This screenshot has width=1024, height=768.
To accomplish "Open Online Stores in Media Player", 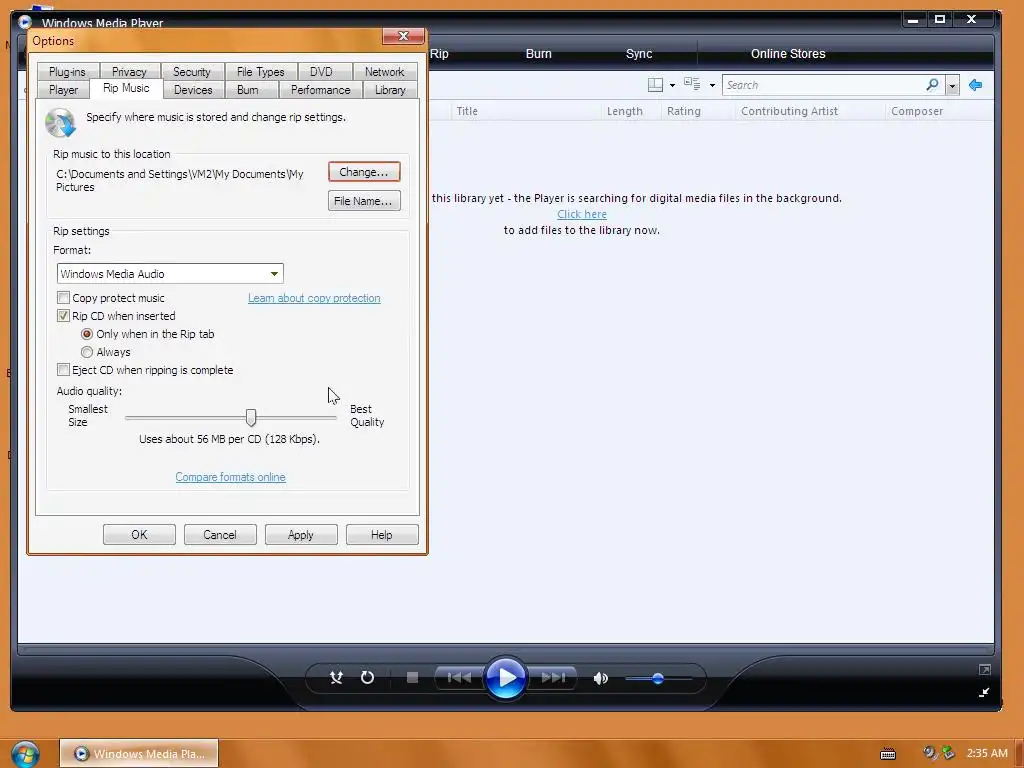I will [788, 54].
